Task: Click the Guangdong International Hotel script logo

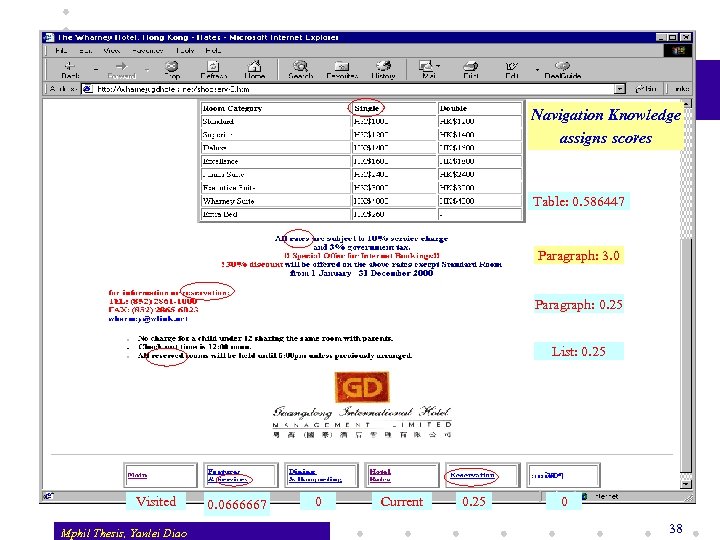Action: point(362,412)
